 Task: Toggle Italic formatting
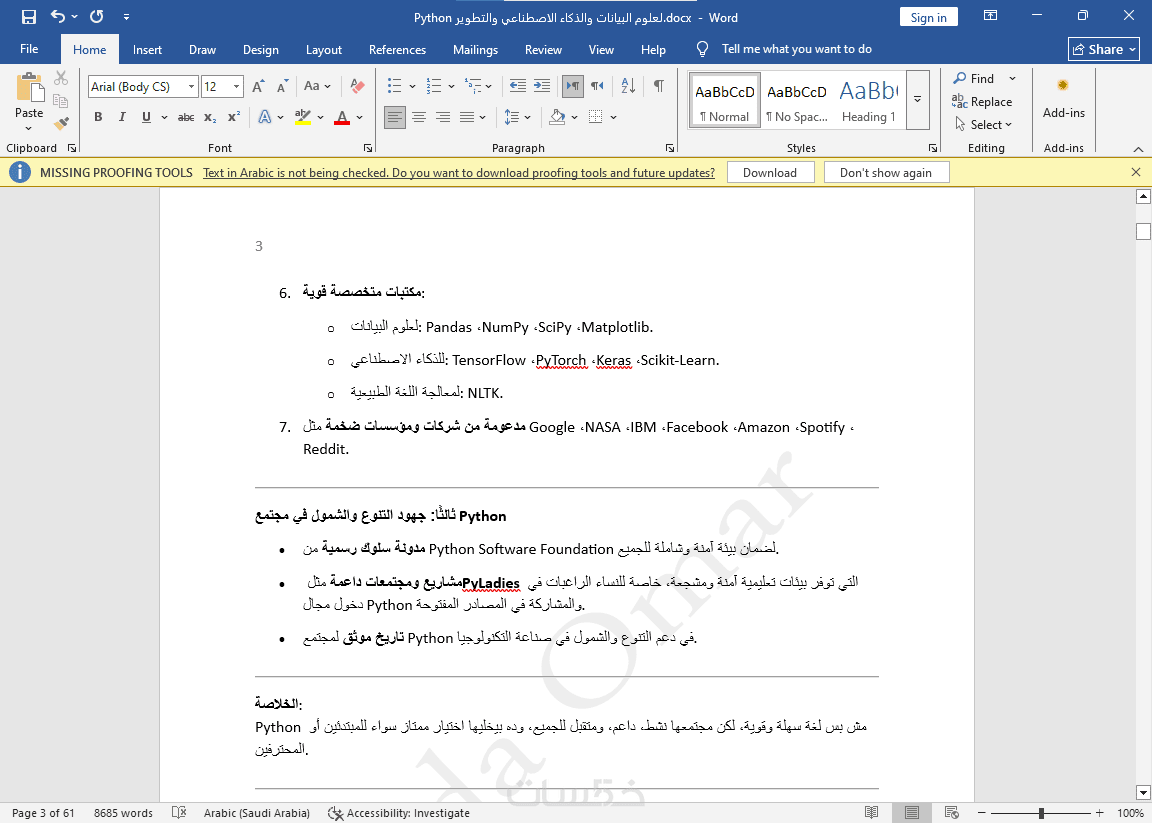122,117
